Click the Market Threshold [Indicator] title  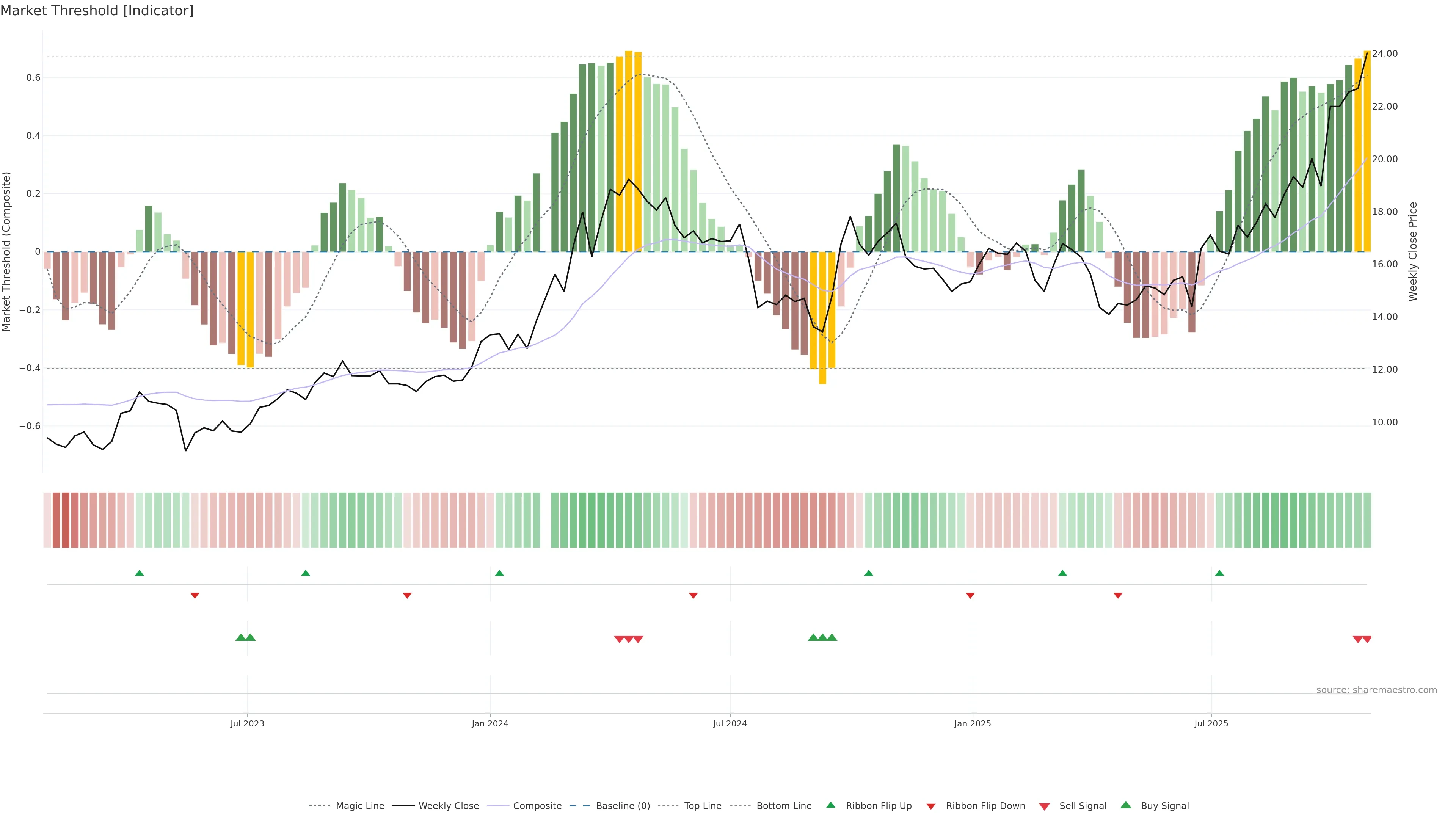tap(97, 11)
